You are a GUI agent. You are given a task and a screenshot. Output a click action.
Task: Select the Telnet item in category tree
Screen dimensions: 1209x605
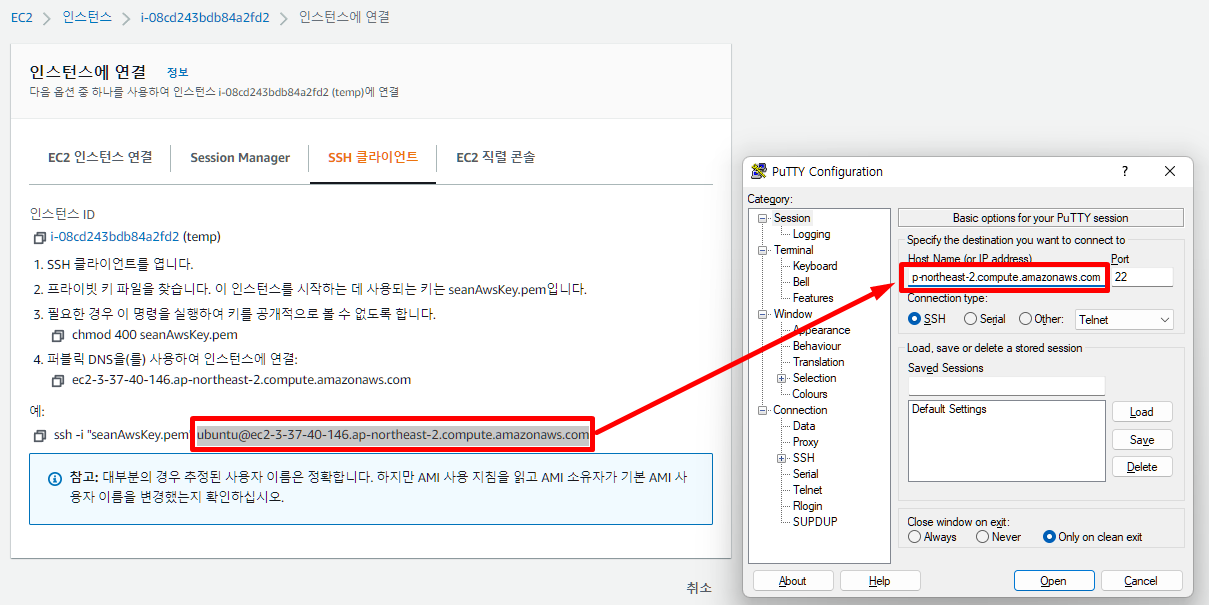coord(808,490)
